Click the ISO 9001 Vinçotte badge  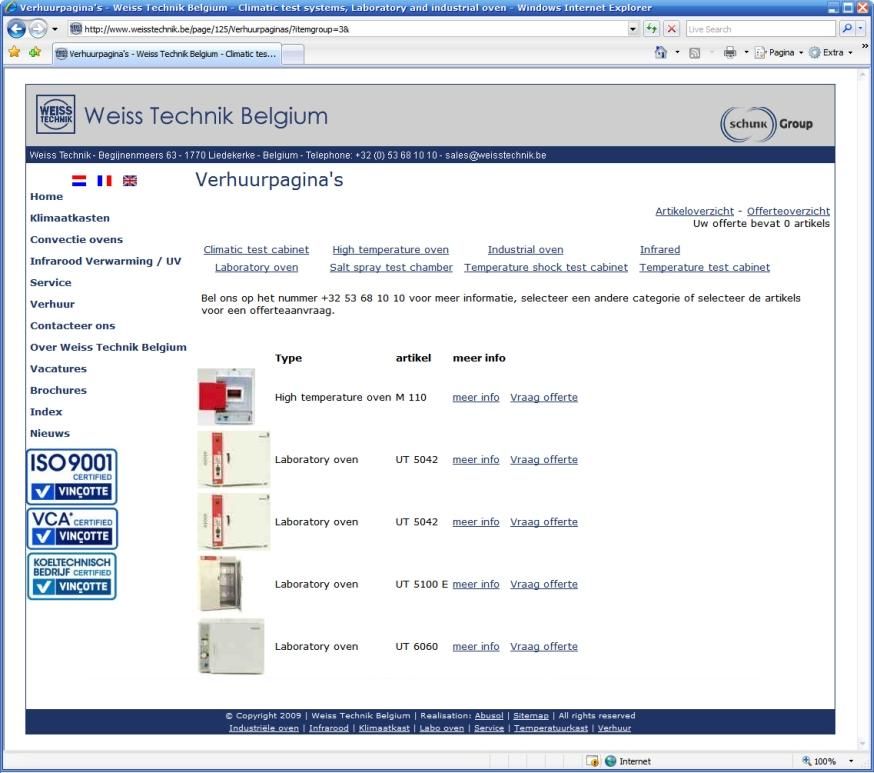[72, 477]
